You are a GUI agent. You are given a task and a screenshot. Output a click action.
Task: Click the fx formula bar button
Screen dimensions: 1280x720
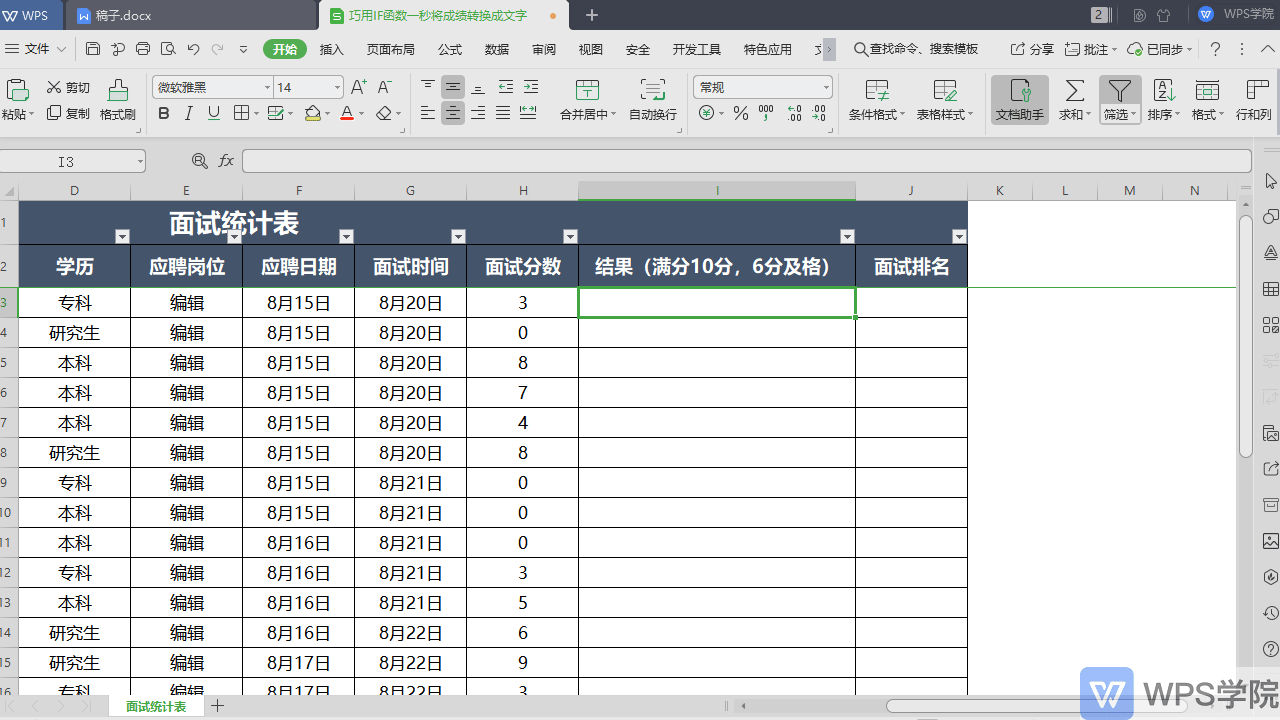pyautogui.click(x=224, y=160)
